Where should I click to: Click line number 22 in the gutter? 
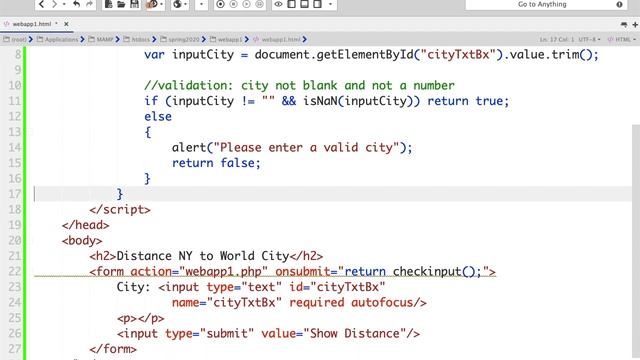click(x=15, y=271)
